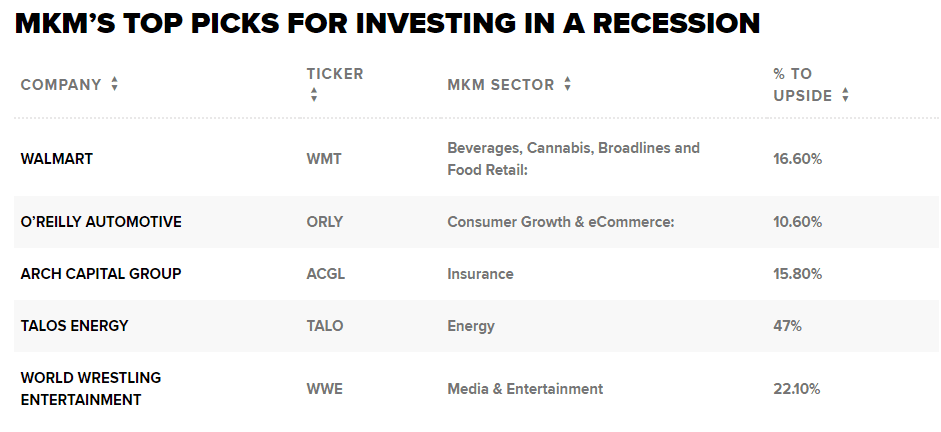Screen dimensions: 941x432
Task: Open WORLD WRESTLING ENTERTAINMENT entry
Action: point(91,389)
